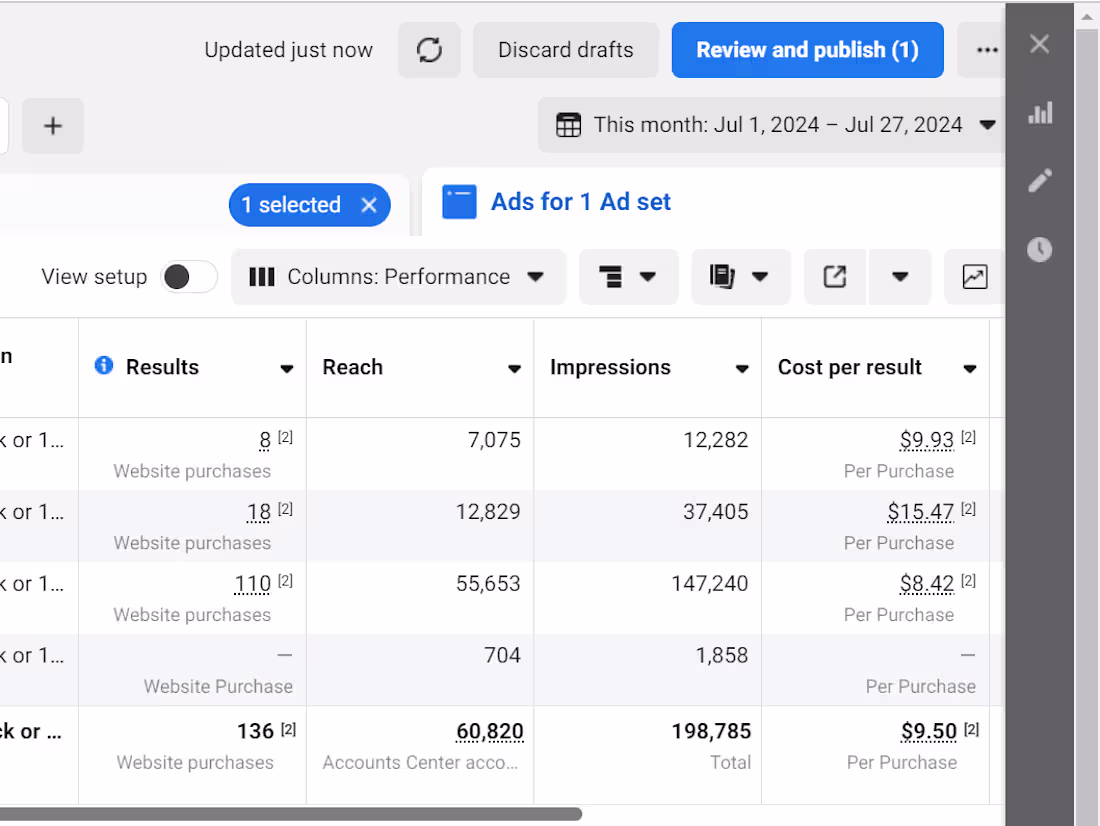This screenshot has height=826, width=1100.
Task: Sort by Impressions column header
Action: tap(610, 367)
